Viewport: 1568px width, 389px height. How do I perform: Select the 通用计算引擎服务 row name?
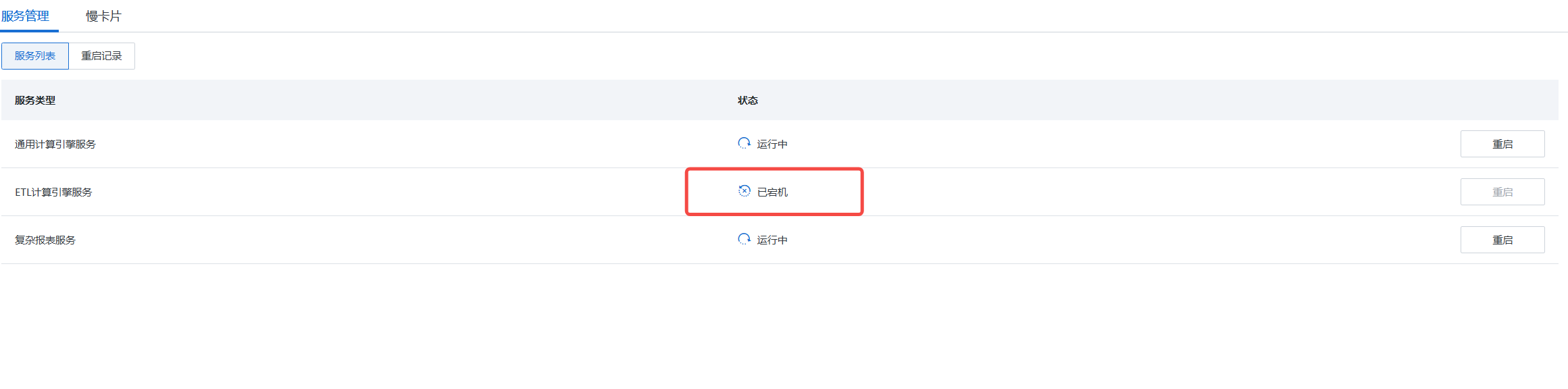click(x=55, y=144)
